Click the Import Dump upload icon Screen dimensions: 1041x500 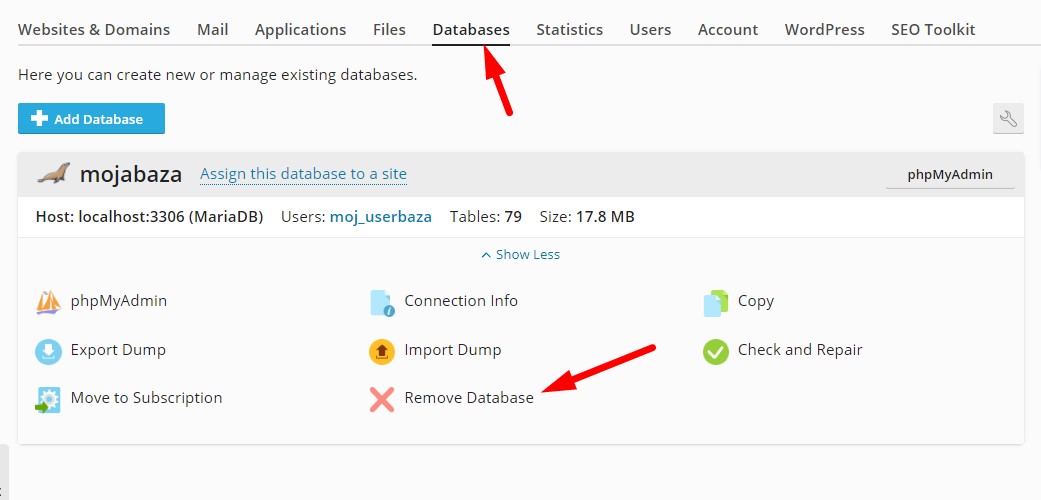[x=382, y=351]
